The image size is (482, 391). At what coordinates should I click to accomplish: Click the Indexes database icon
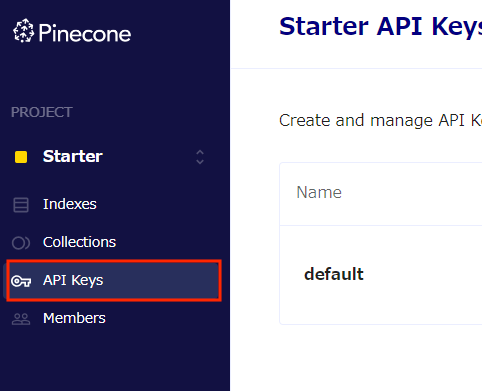click(x=21, y=205)
